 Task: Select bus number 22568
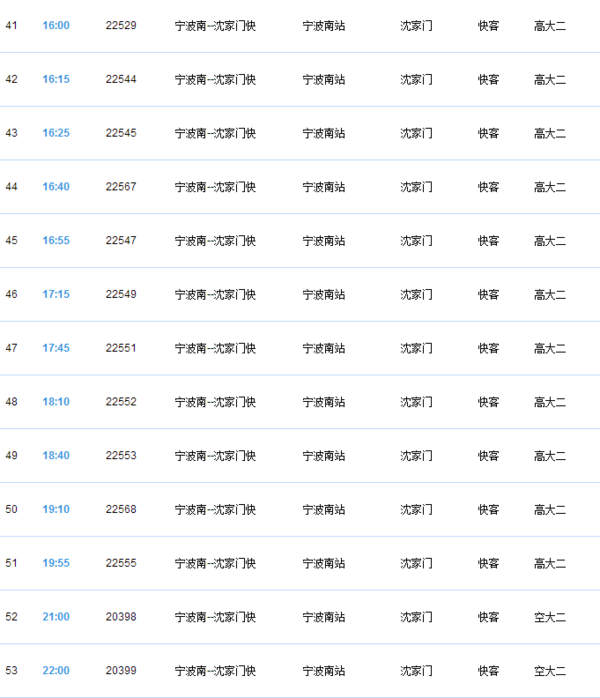[121, 509]
